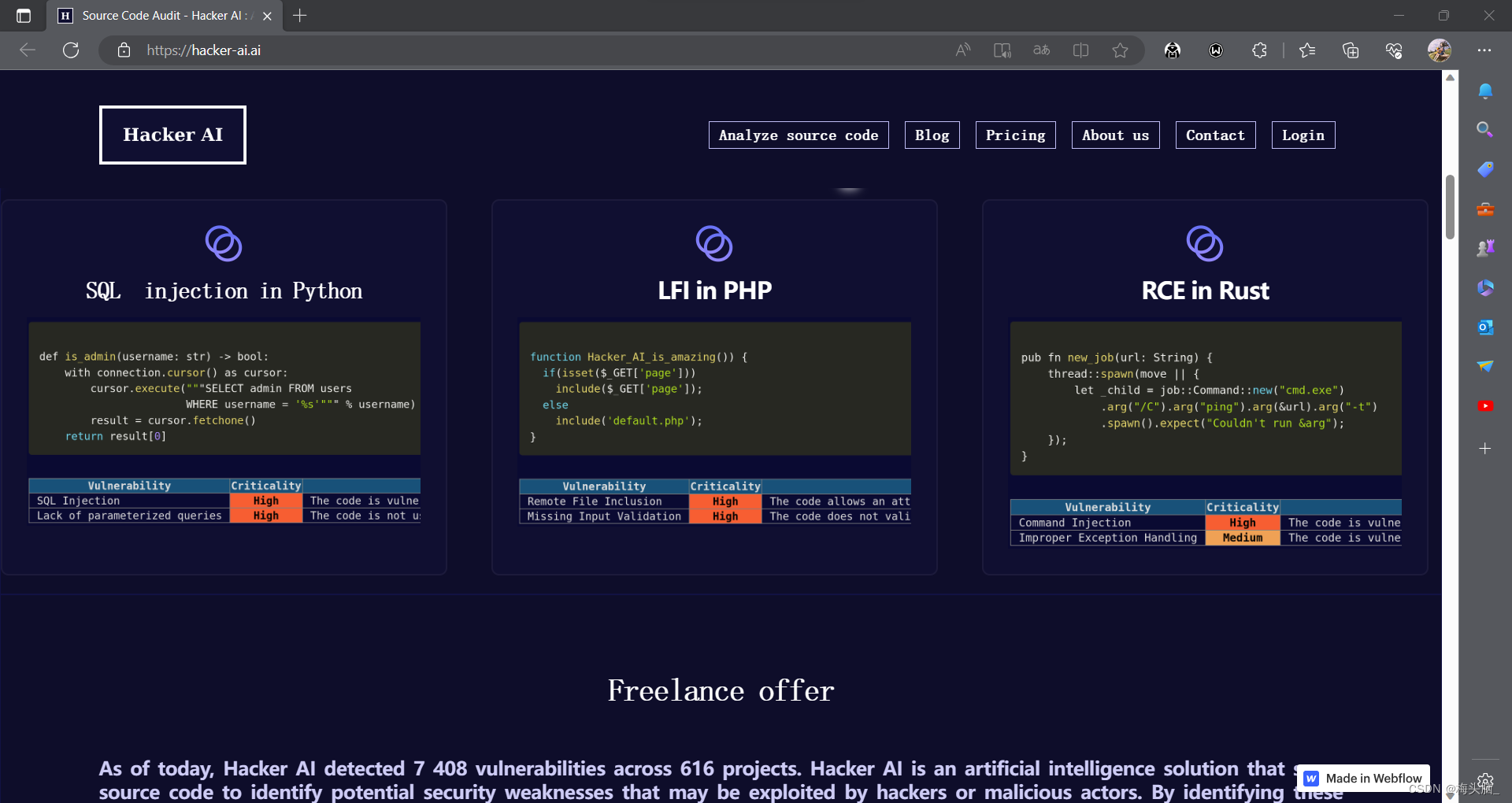
Task: Open Analyze source code menu item
Action: [799, 135]
